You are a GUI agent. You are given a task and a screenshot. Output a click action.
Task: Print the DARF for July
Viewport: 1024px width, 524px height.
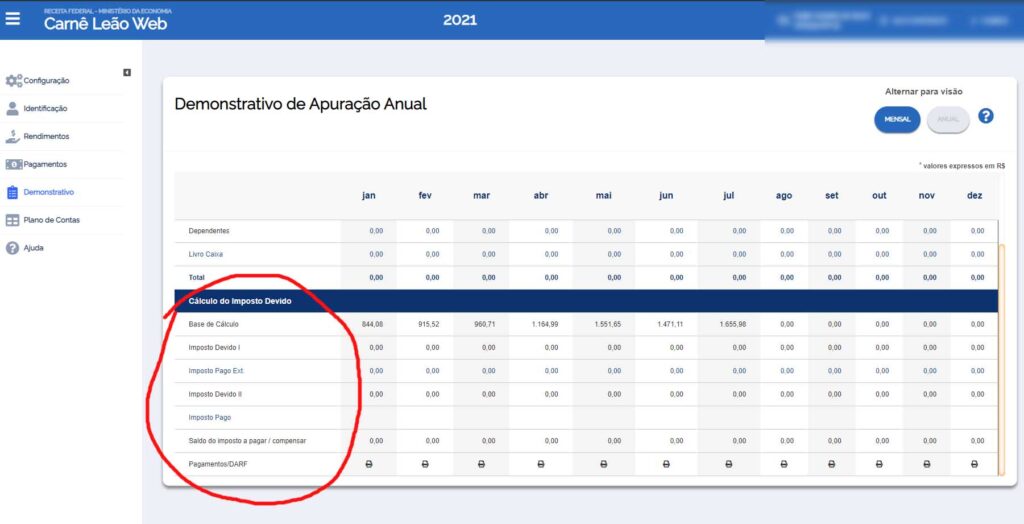[729, 464]
